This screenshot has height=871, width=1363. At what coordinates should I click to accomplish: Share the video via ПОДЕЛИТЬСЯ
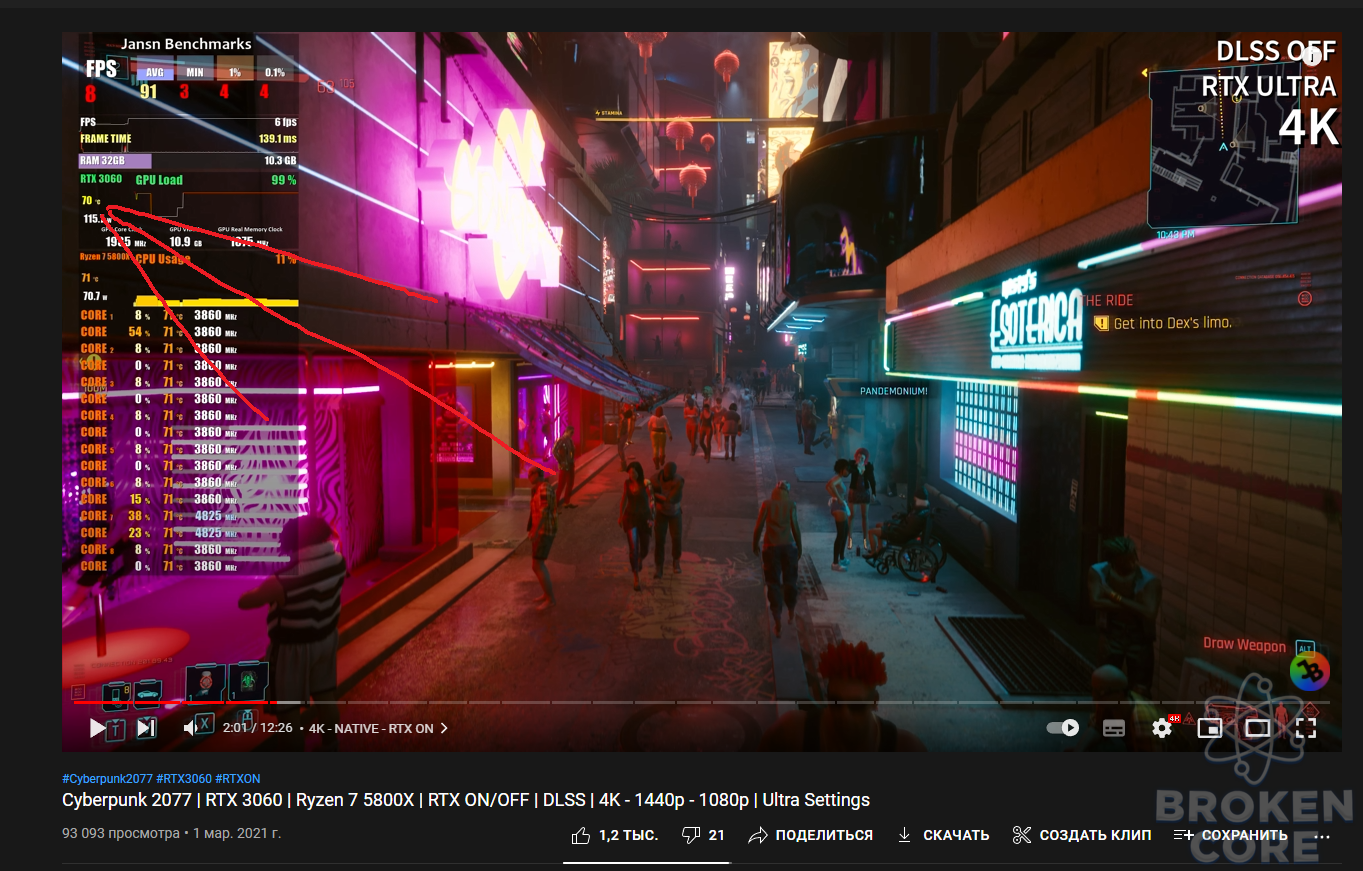click(x=810, y=835)
